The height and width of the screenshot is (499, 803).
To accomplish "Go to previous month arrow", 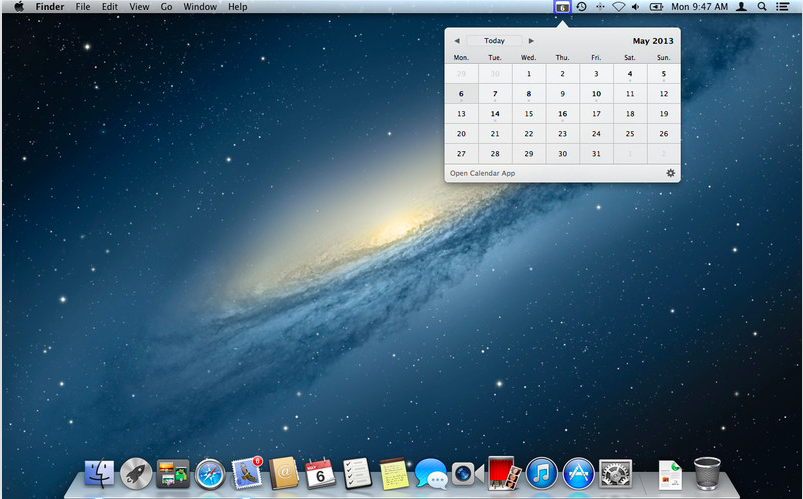I will (457, 41).
